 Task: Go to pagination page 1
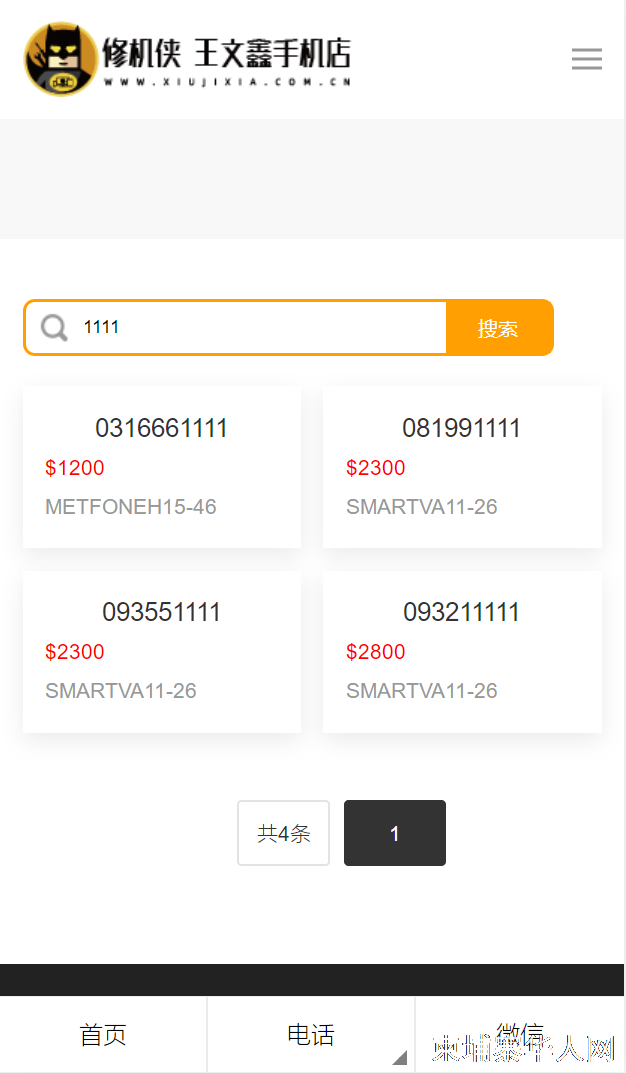[x=395, y=833]
